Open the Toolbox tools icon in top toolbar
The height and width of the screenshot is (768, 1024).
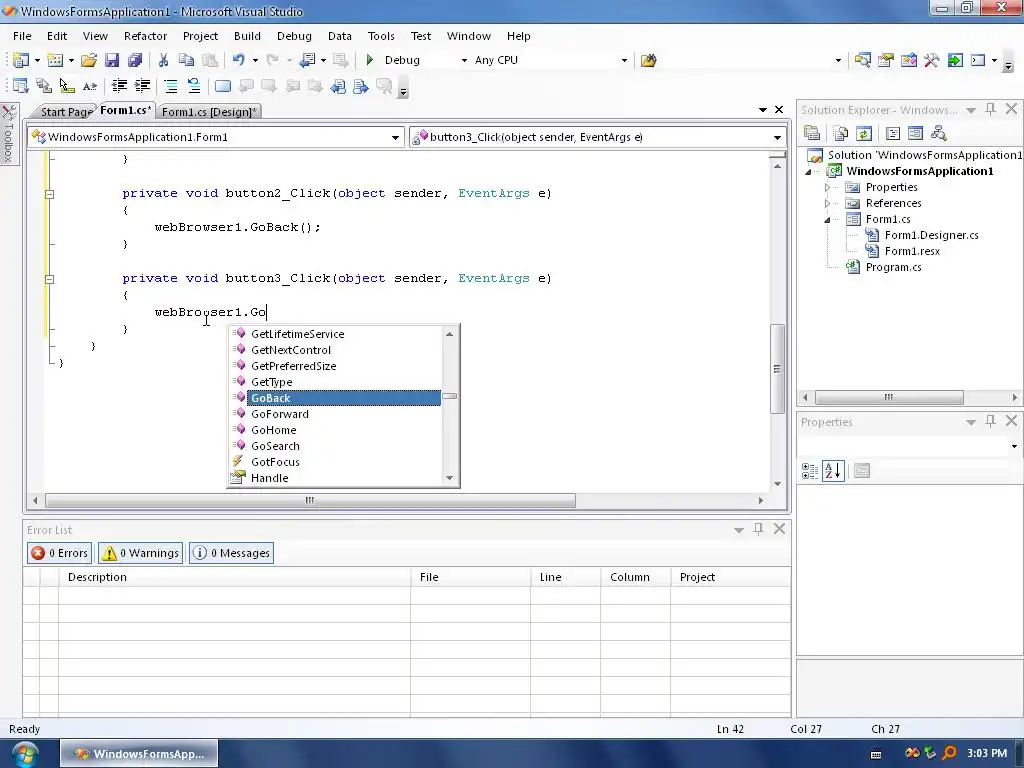click(x=931, y=60)
